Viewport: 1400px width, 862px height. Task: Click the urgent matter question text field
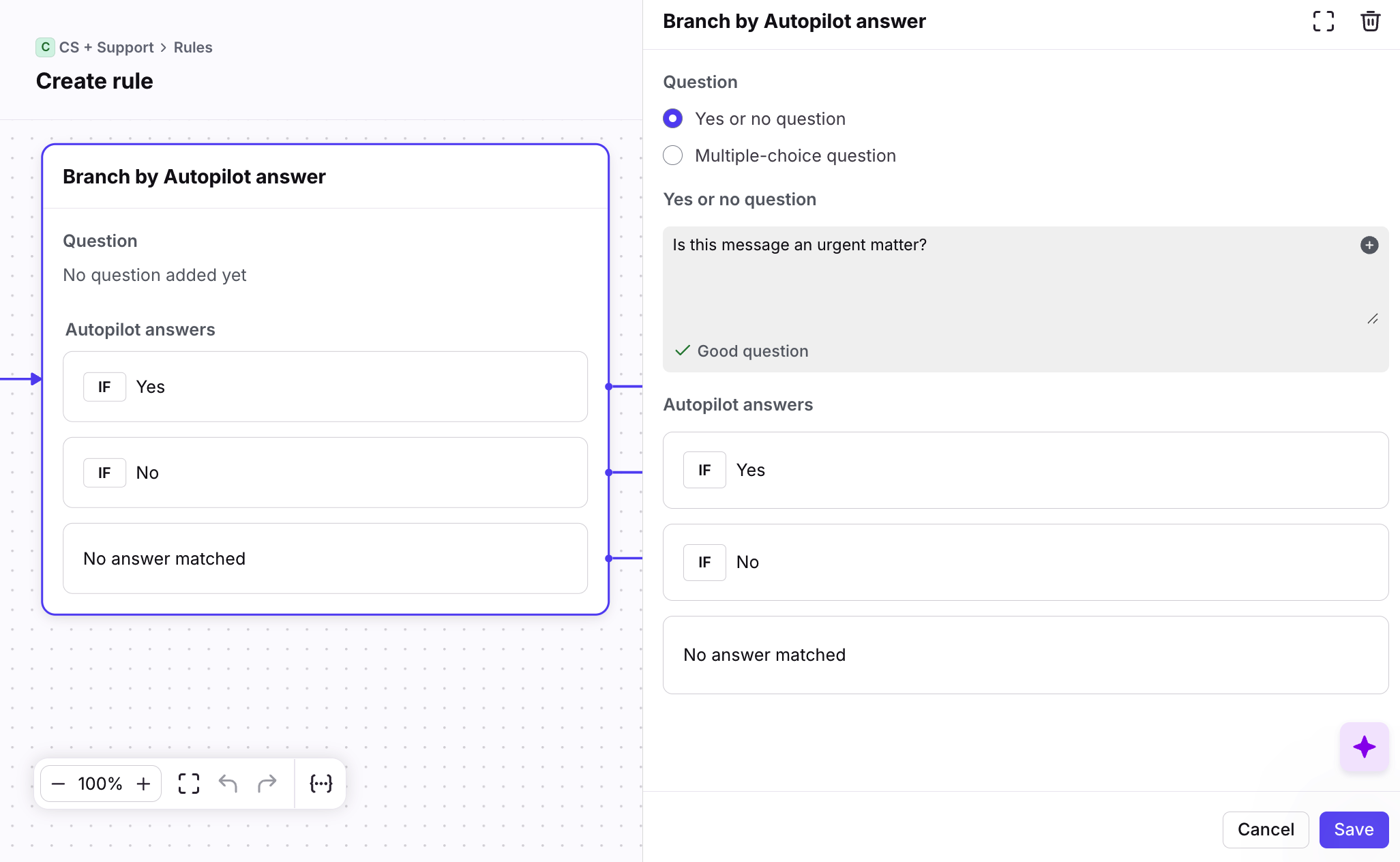tap(1009, 280)
